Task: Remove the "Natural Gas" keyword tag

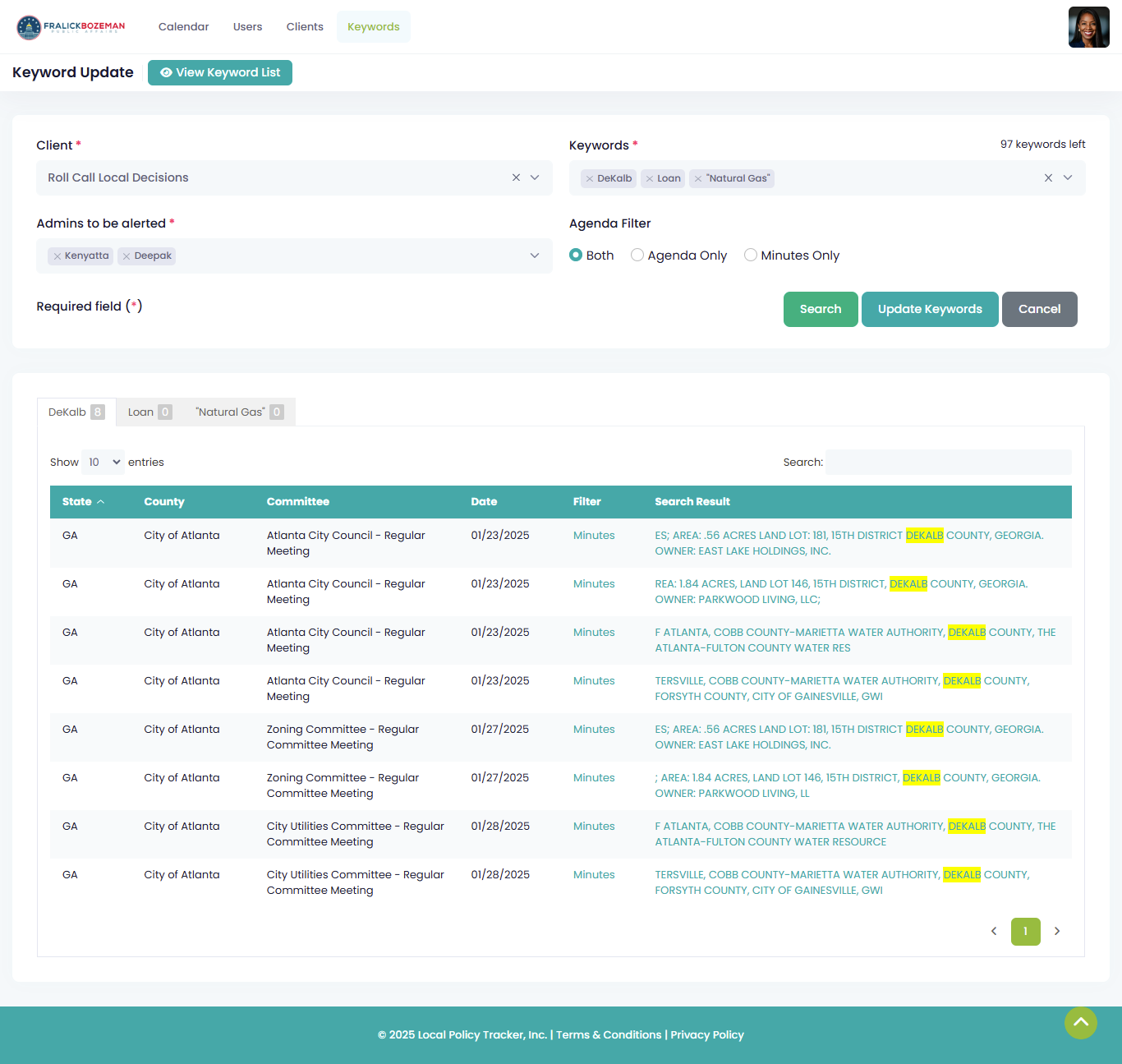Action: click(x=697, y=178)
